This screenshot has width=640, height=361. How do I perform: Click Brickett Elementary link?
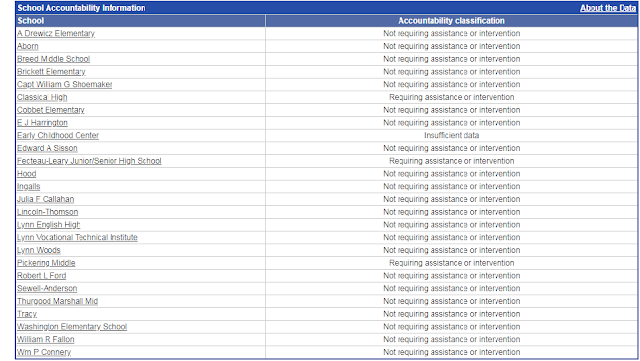coord(51,72)
